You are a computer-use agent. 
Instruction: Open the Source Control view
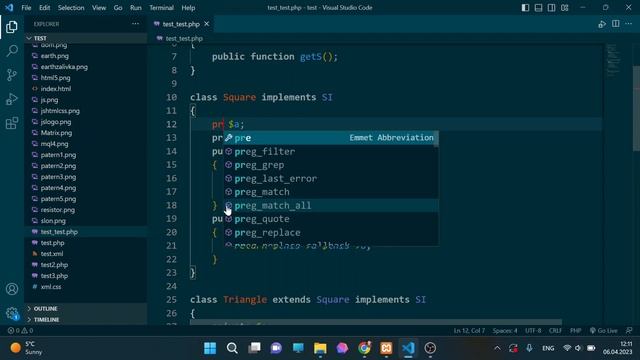click(x=12, y=75)
